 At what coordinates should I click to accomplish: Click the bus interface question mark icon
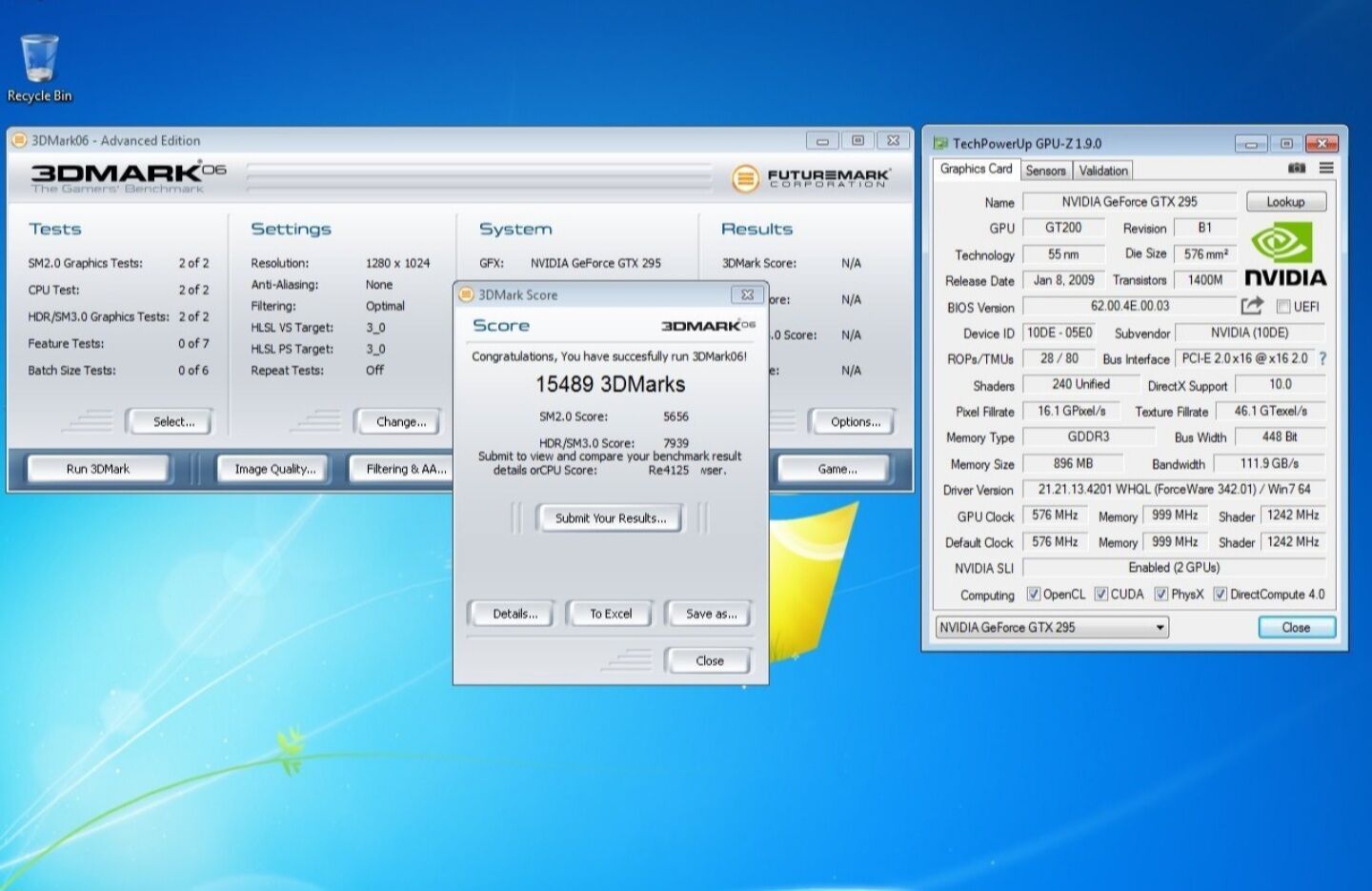(1322, 358)
